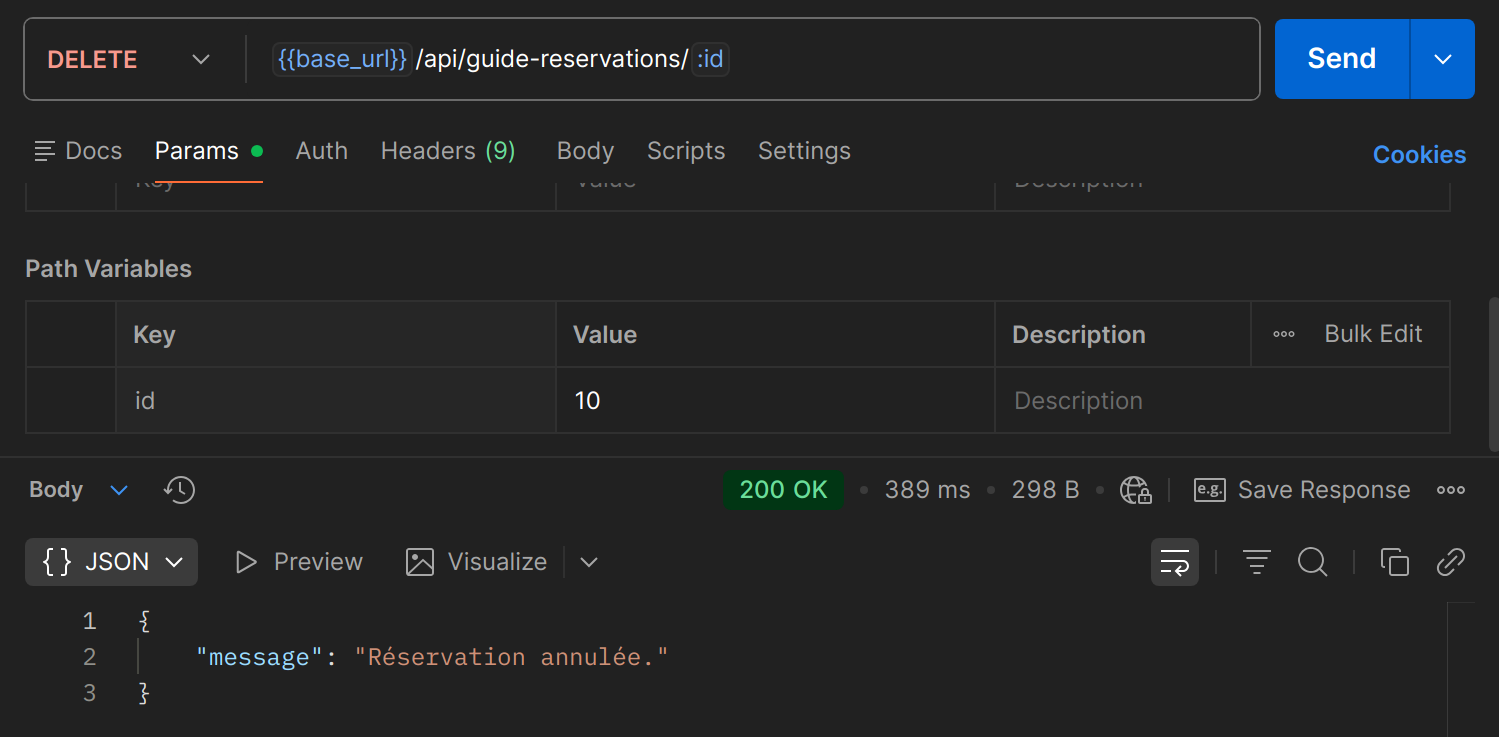1499x737 pixels.
Task: Click the Send button
Action: [1342, 59]
